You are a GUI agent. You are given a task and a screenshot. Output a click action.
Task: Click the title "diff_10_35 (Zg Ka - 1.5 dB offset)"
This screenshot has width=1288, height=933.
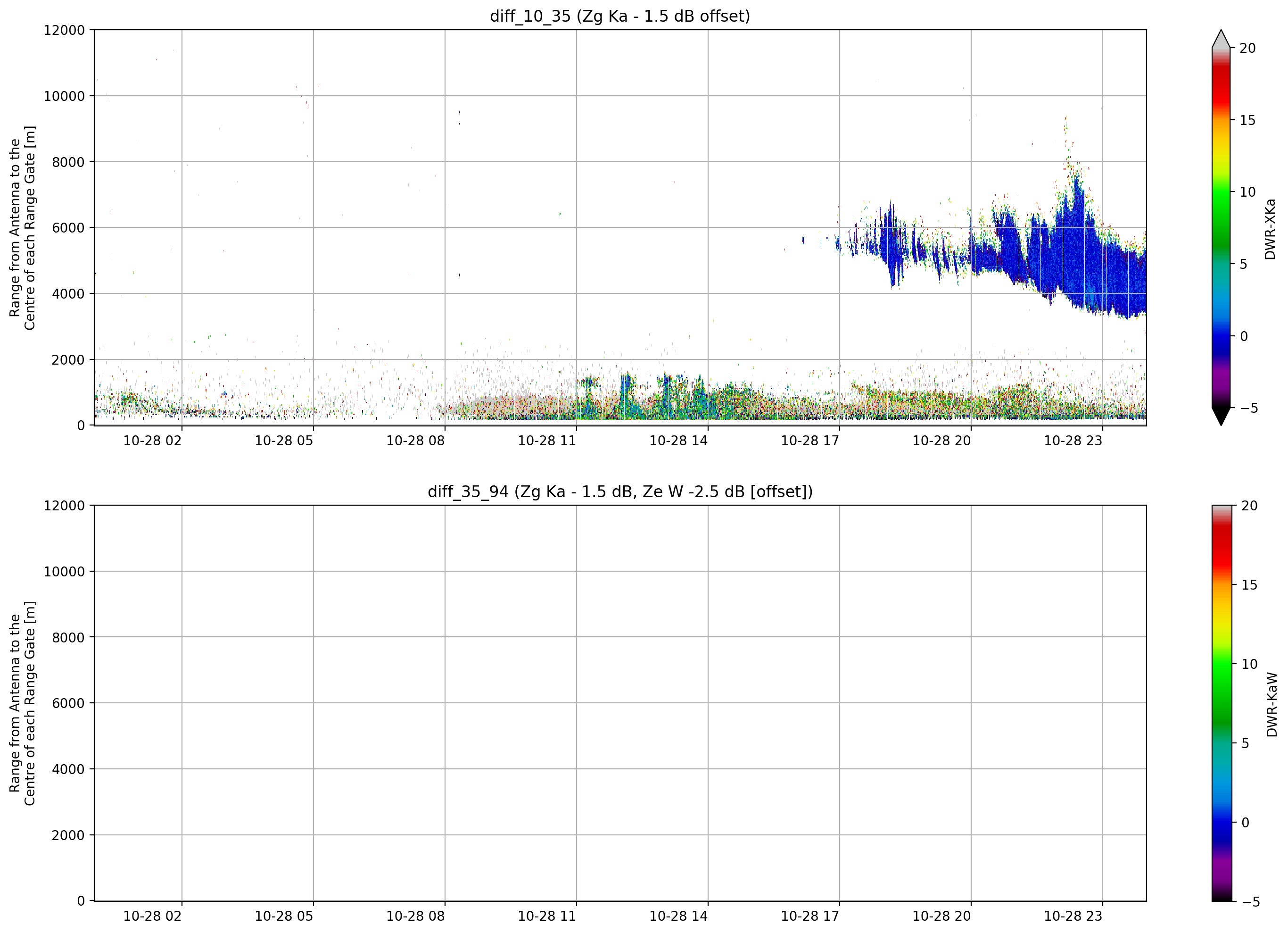(619, 16)
